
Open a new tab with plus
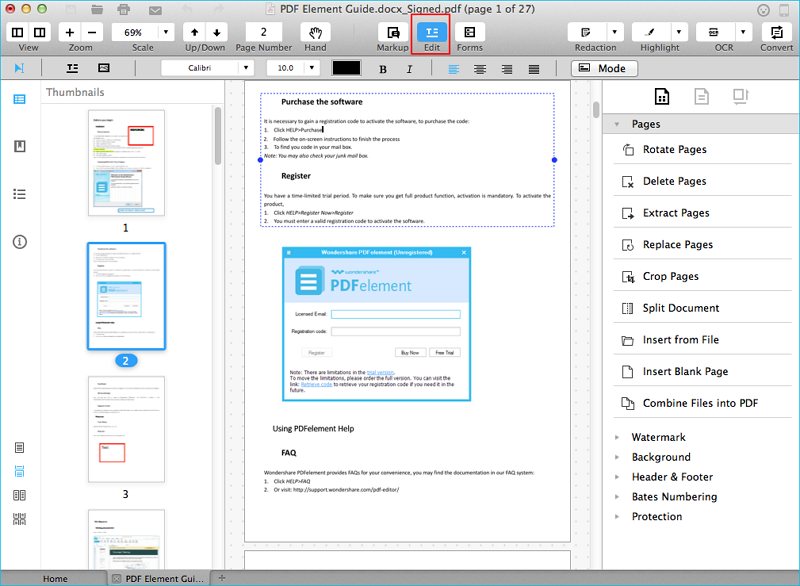click(221, 578)
